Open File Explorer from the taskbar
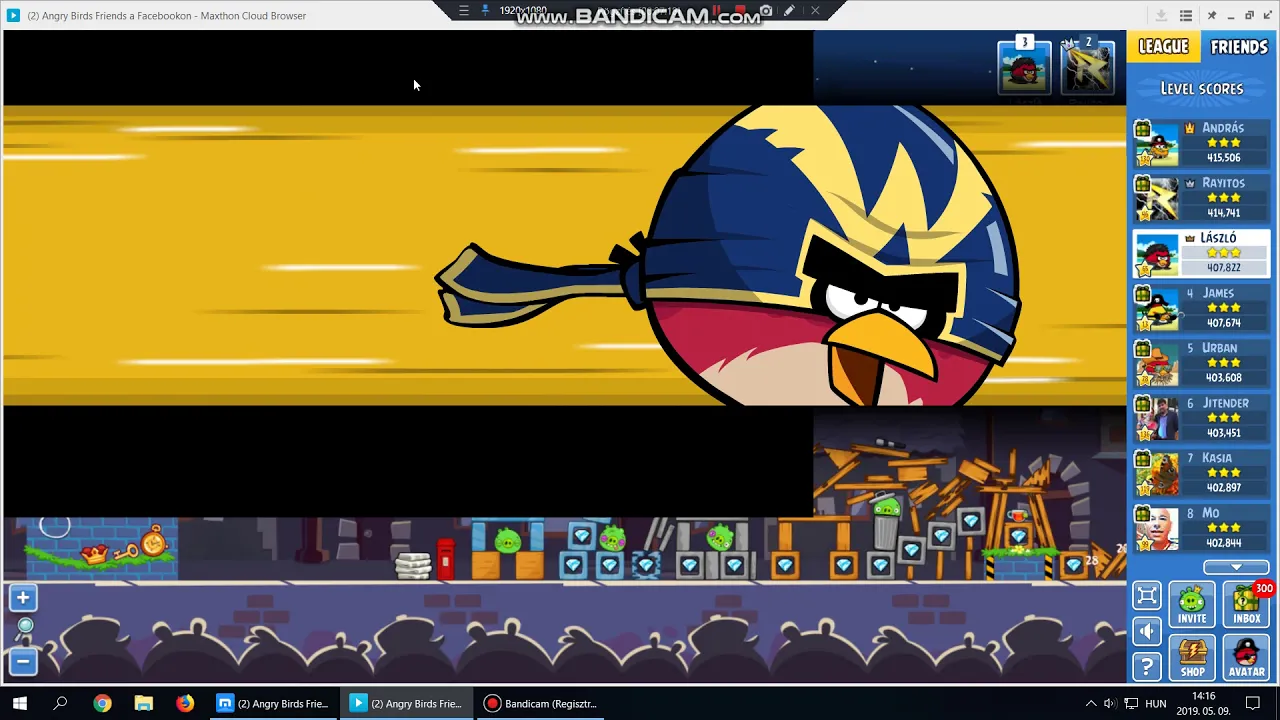The width and height of the screenshot is (1280, 720). (143, 703)
